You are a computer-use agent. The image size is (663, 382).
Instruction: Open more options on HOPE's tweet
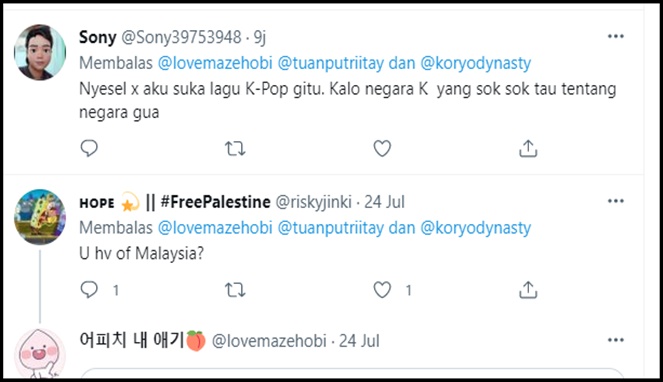click(x=616, y=201)
